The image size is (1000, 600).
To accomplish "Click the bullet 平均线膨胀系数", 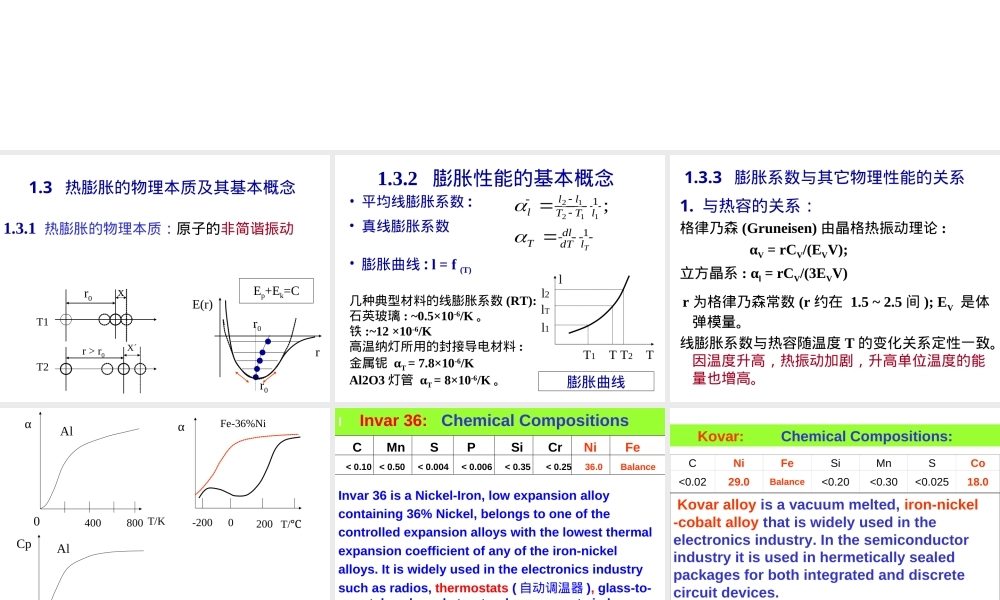I will coord(417,202).
